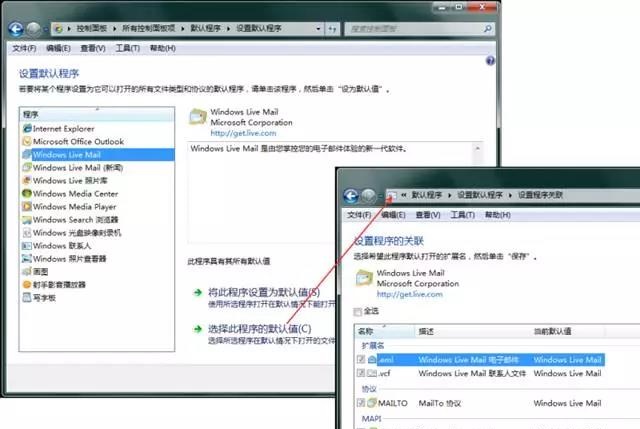Toggle the .eml extension checkbox
640x429 pixels.
pos(361,359)
